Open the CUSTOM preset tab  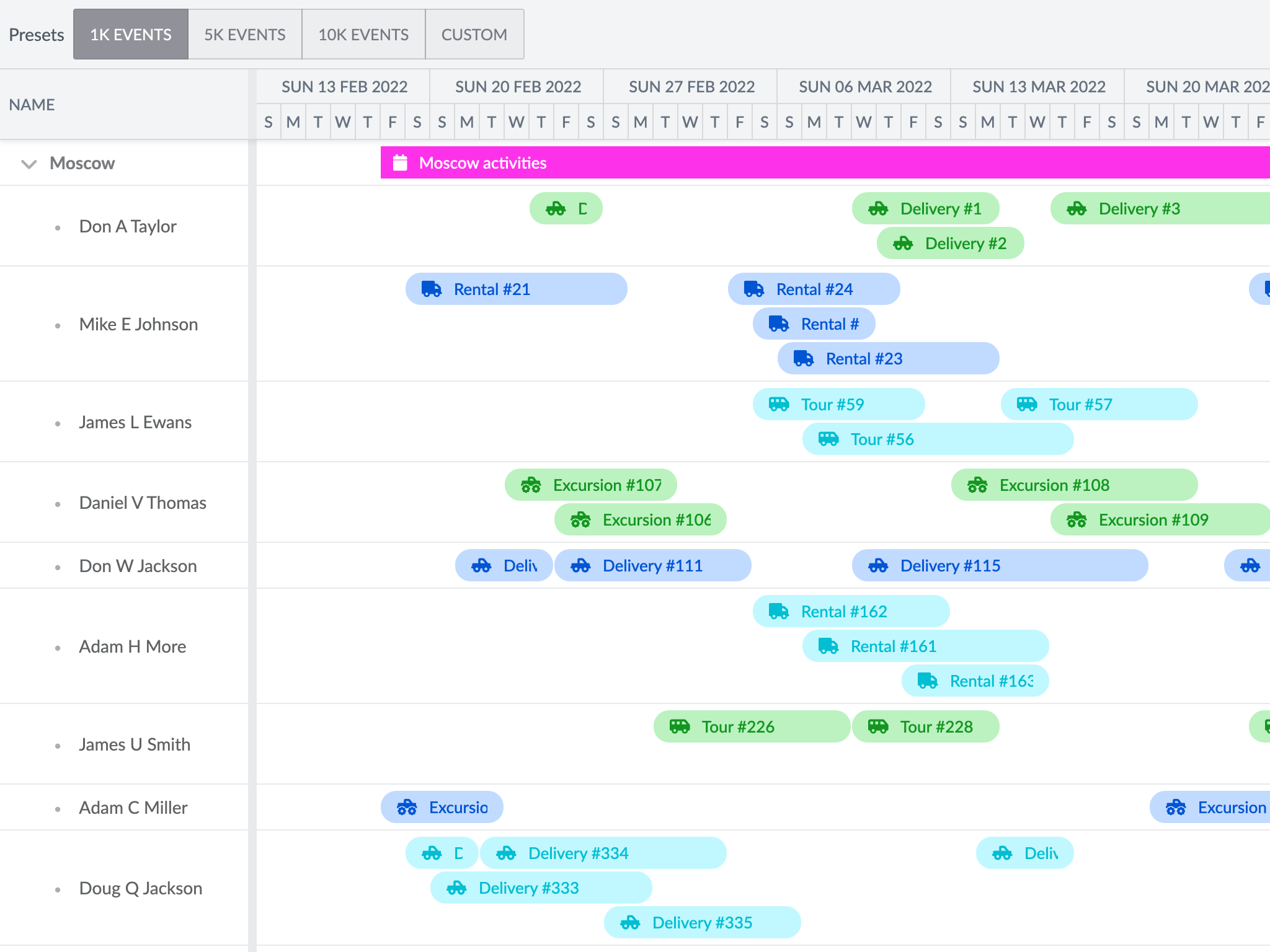pos(474,35)
